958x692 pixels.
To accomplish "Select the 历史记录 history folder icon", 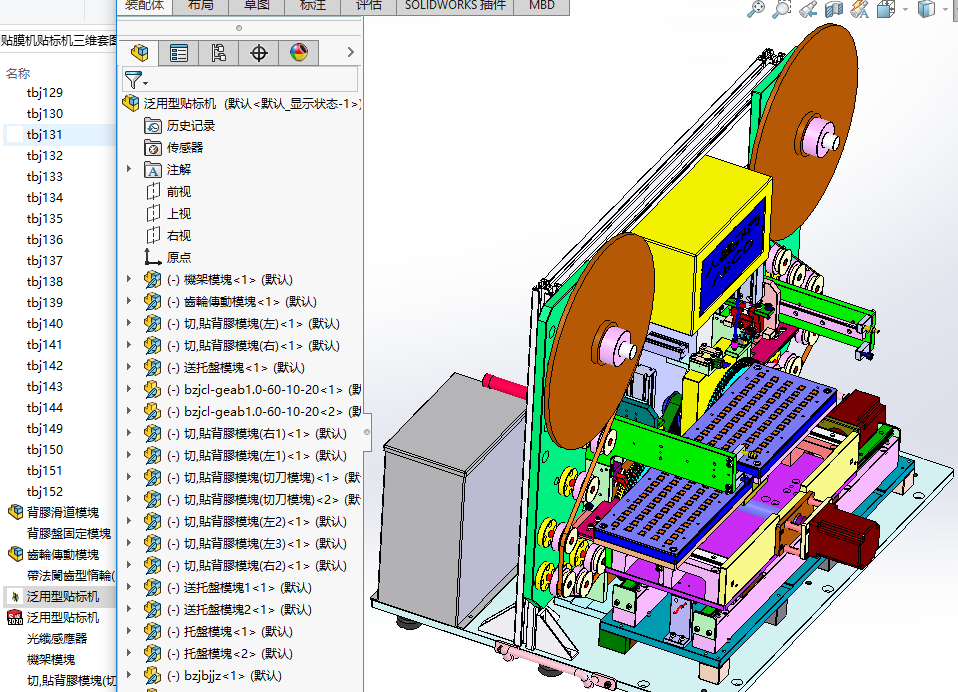I will (153, 126).
